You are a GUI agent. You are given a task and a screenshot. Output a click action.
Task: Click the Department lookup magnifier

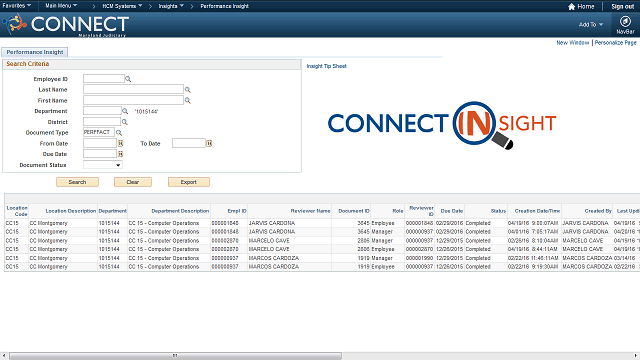click(125, 111)
